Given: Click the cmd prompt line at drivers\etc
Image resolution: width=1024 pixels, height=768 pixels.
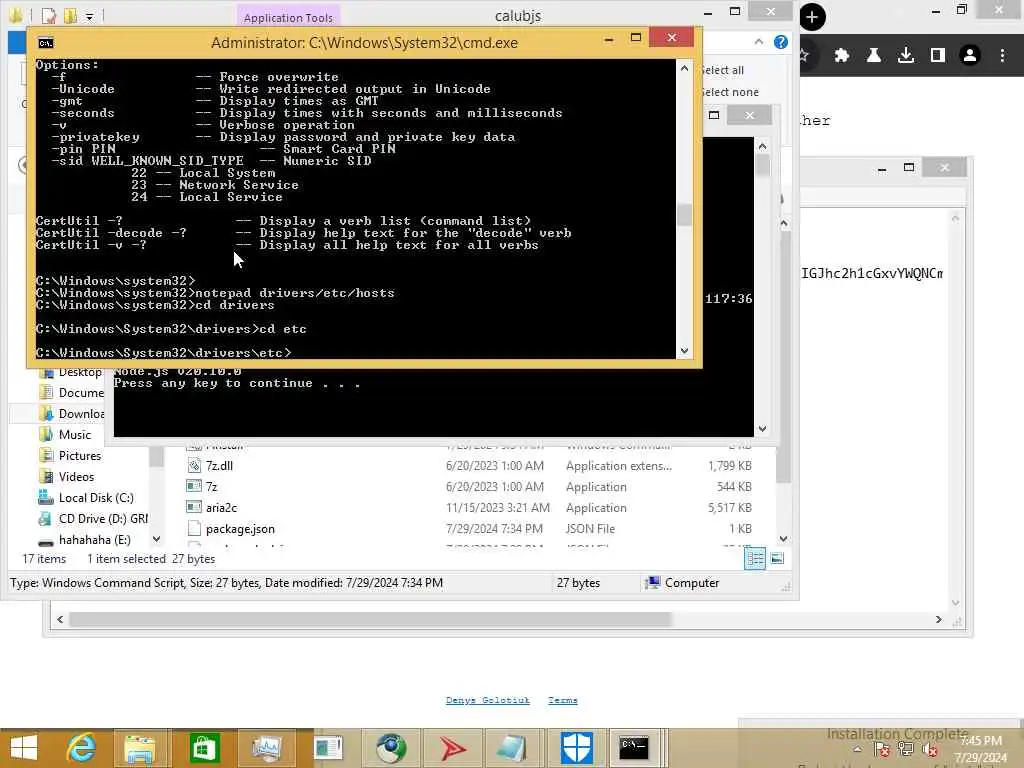Looking at the screenshot, I should 163,353.
